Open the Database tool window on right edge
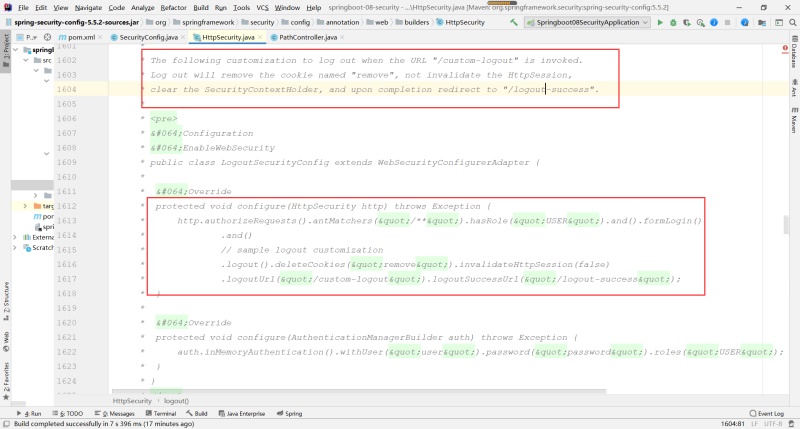Image resolution: width=800 pixels, height=429 pixels. (795, 52)
